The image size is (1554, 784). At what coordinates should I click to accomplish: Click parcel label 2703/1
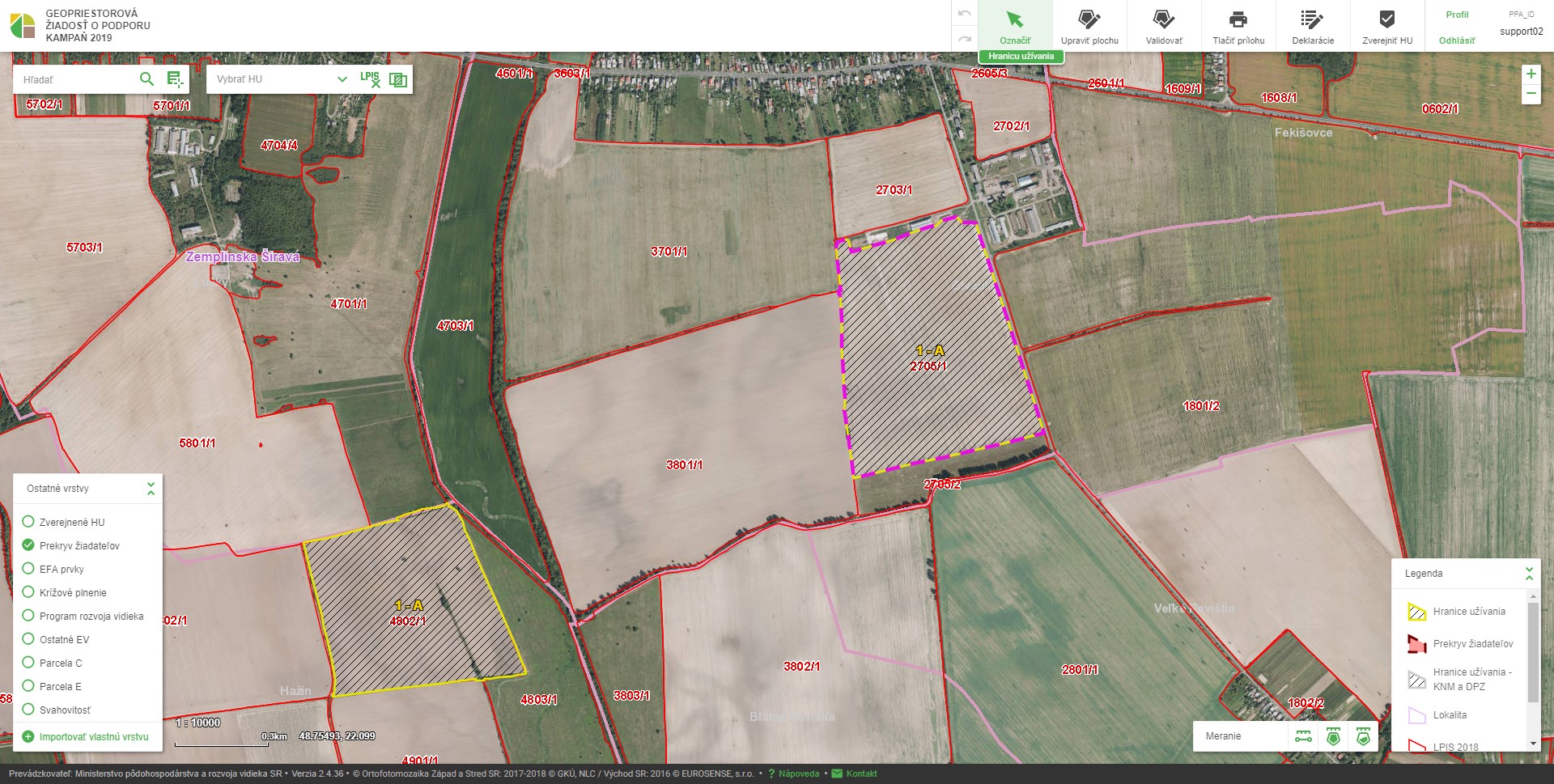894,190
